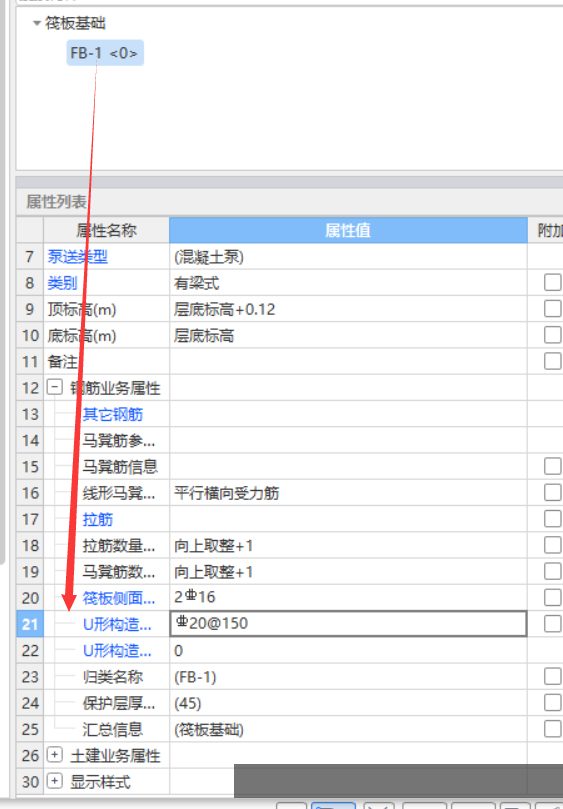Open the 拉筋 property link in row 17
563x809 pixels.
click(98, 519)
